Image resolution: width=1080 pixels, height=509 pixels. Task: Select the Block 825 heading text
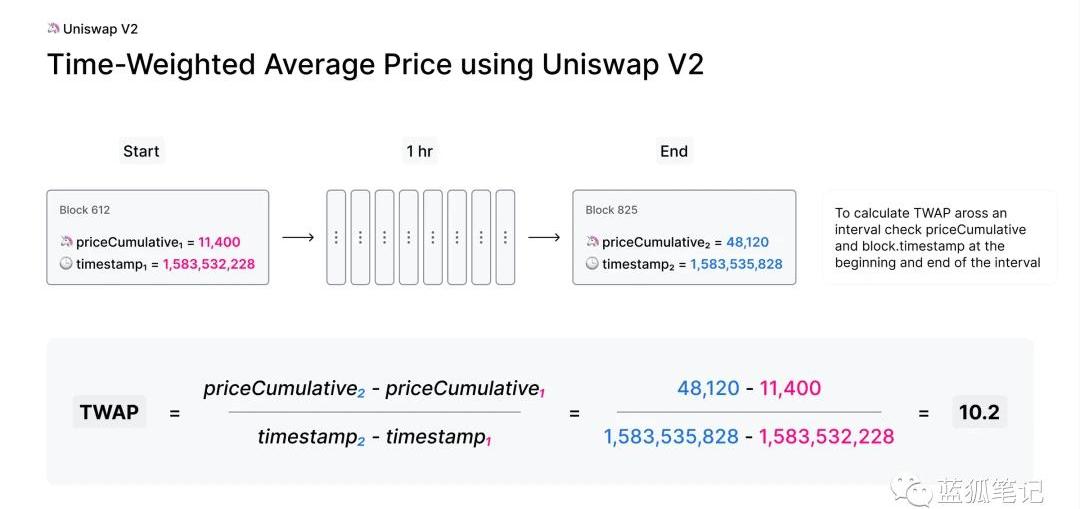tap(611, 210)
